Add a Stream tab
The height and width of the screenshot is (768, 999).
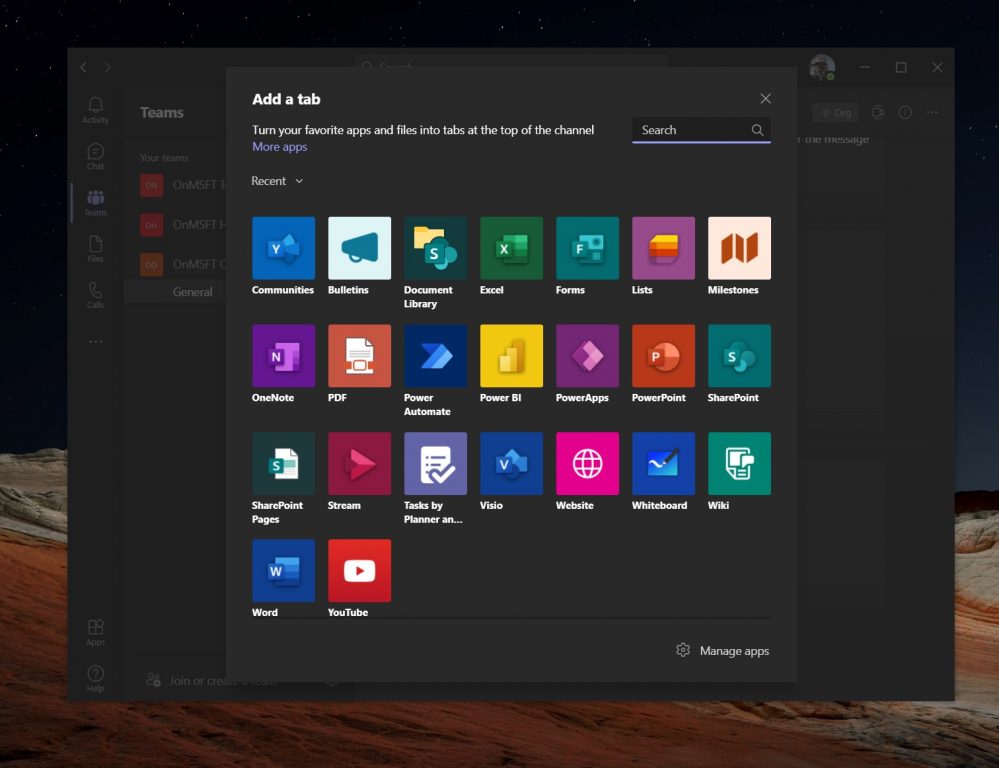pyautogui.click(x=359, y=463)
